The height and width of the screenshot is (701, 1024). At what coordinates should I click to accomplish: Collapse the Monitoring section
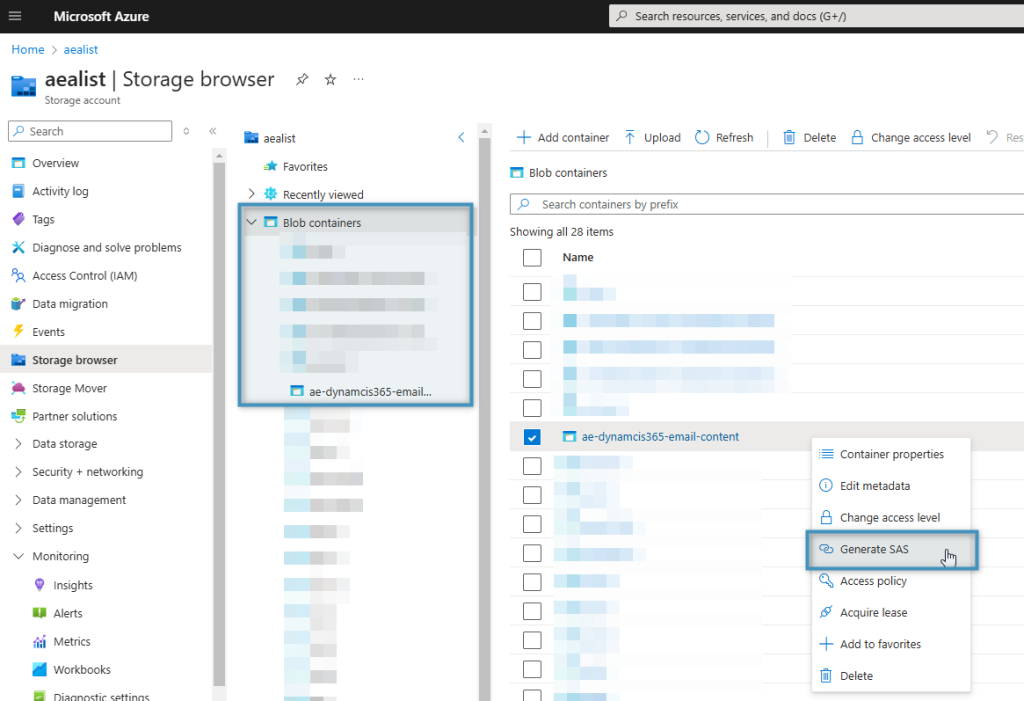click(x=18, y=556)
